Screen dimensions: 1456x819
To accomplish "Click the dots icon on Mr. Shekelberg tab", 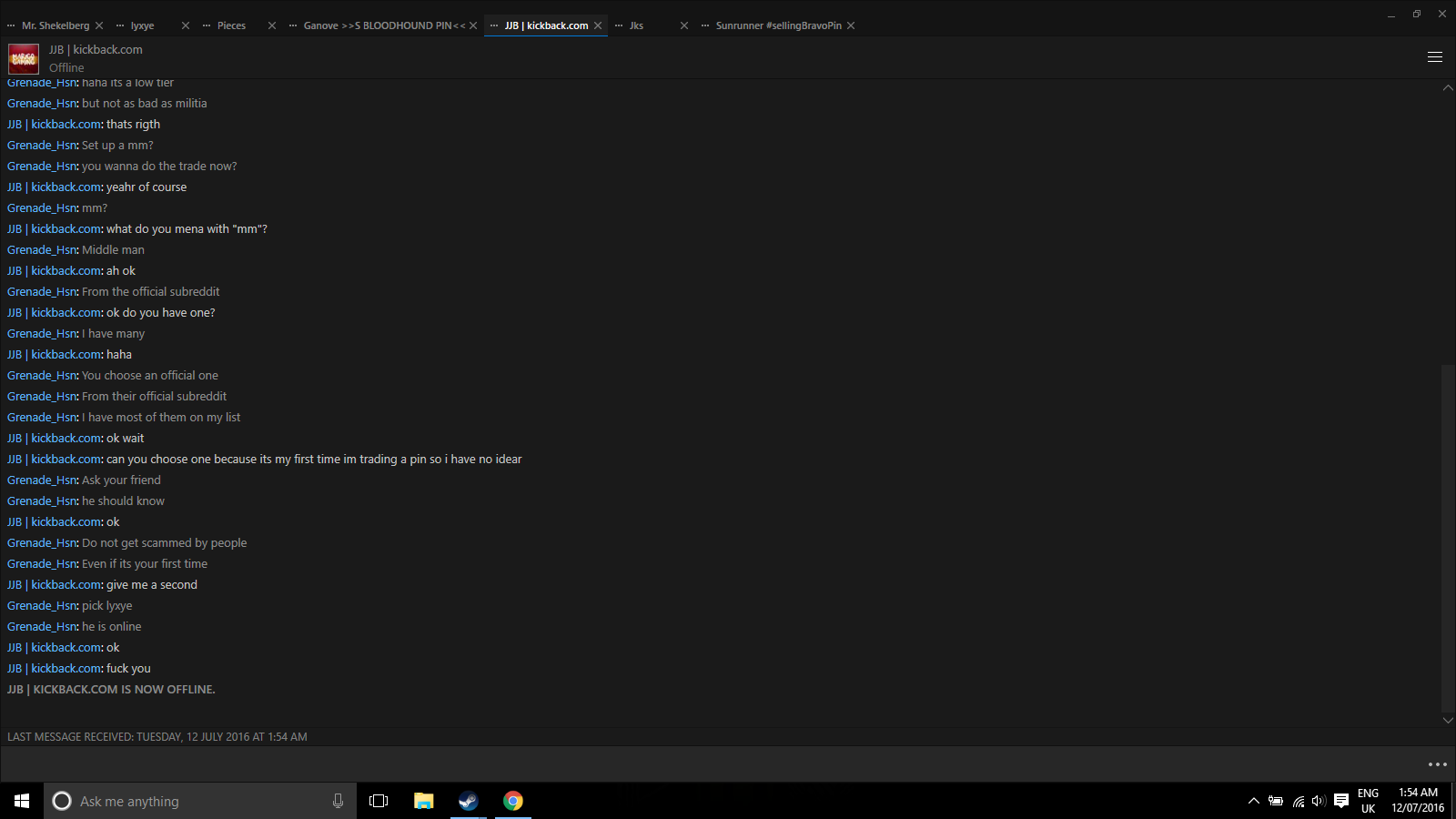I will 11,25.
